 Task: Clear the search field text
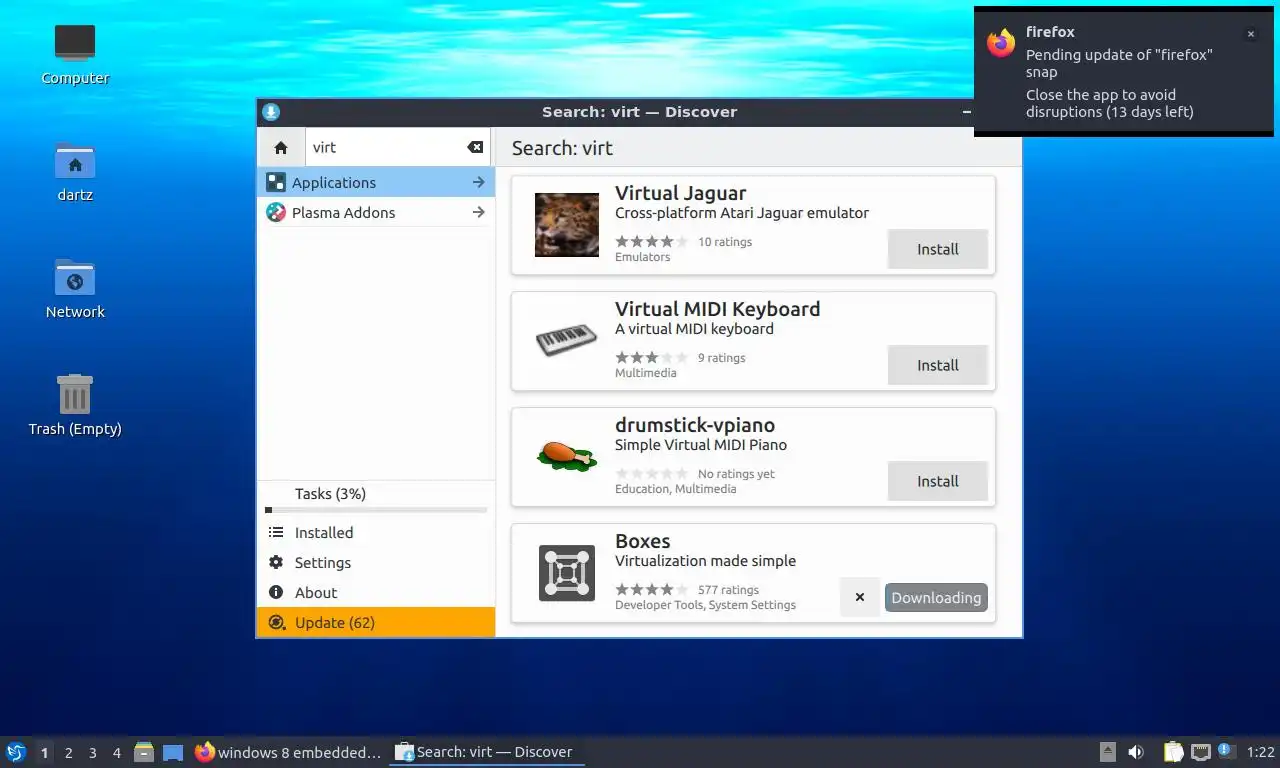click(x=475, y=147)
